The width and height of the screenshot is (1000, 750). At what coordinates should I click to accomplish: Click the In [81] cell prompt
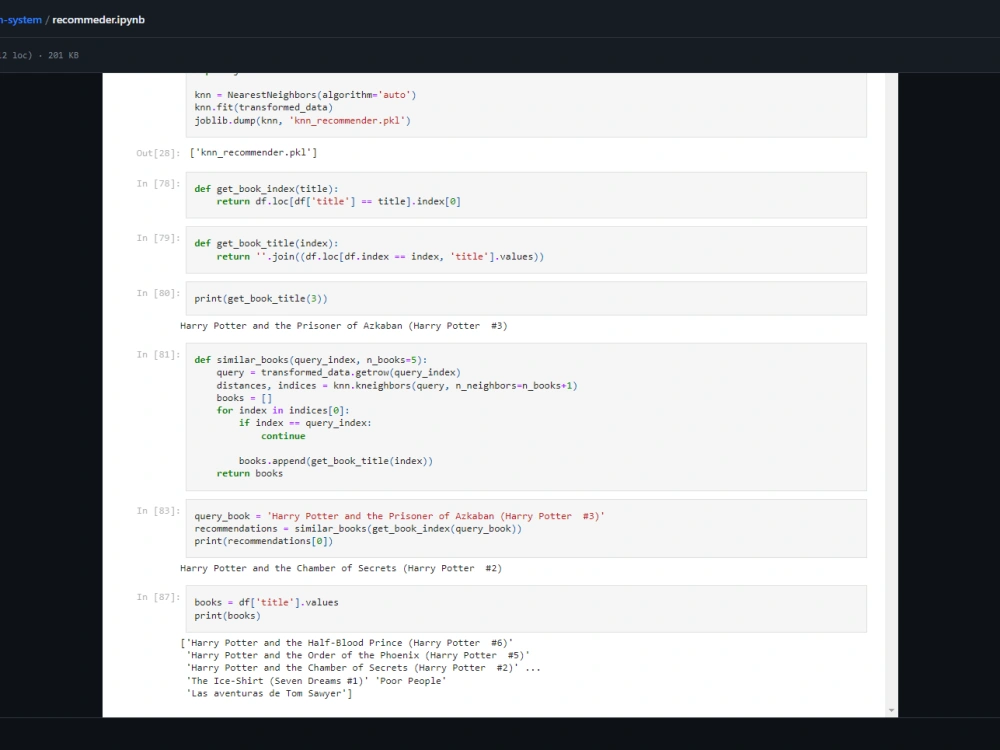[158, 355]
